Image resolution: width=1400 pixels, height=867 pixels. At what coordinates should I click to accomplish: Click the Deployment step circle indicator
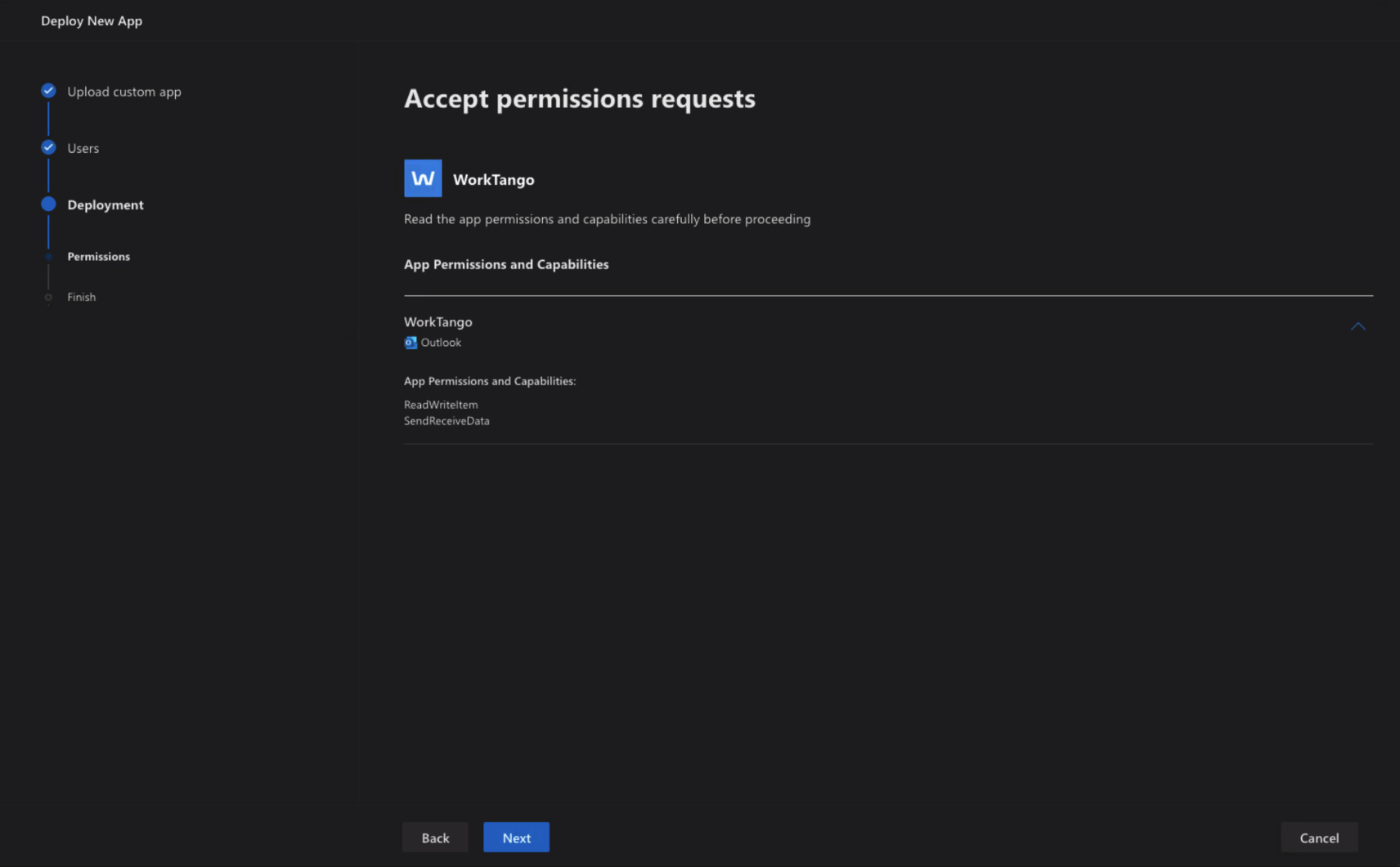coord(48,204)
